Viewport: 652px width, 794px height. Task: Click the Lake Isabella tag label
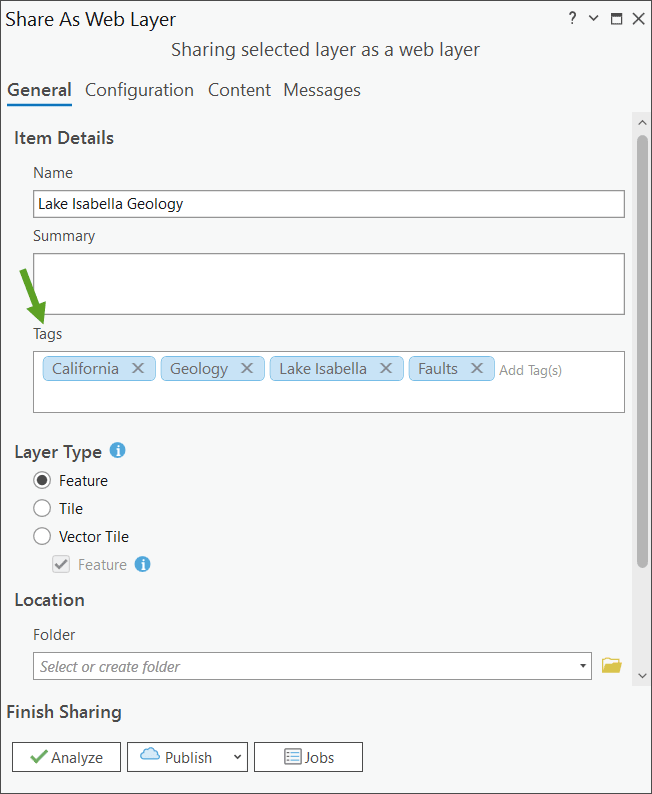(323, 369)
